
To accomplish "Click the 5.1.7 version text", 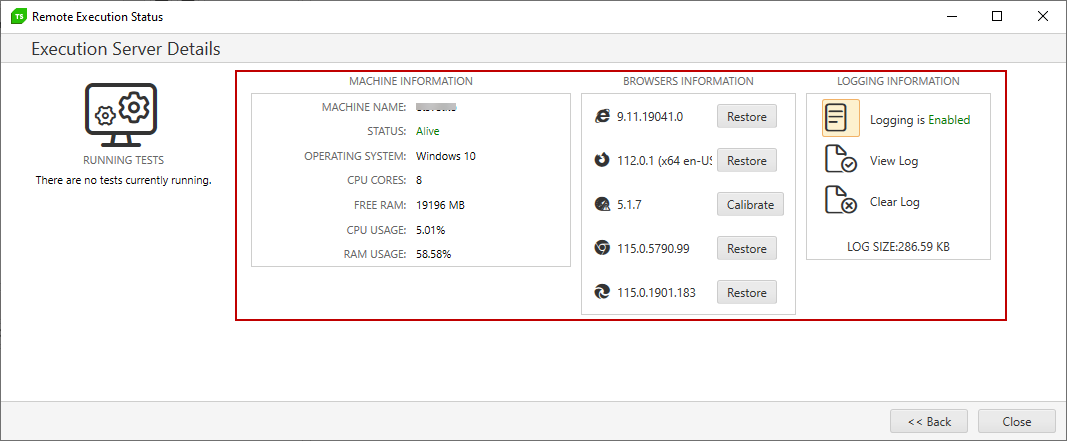I will click(x=629, y=205).
